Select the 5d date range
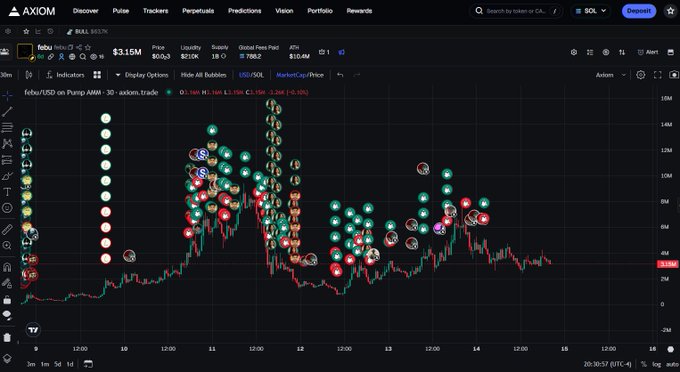680x372 pixels. tap(58, 364)
